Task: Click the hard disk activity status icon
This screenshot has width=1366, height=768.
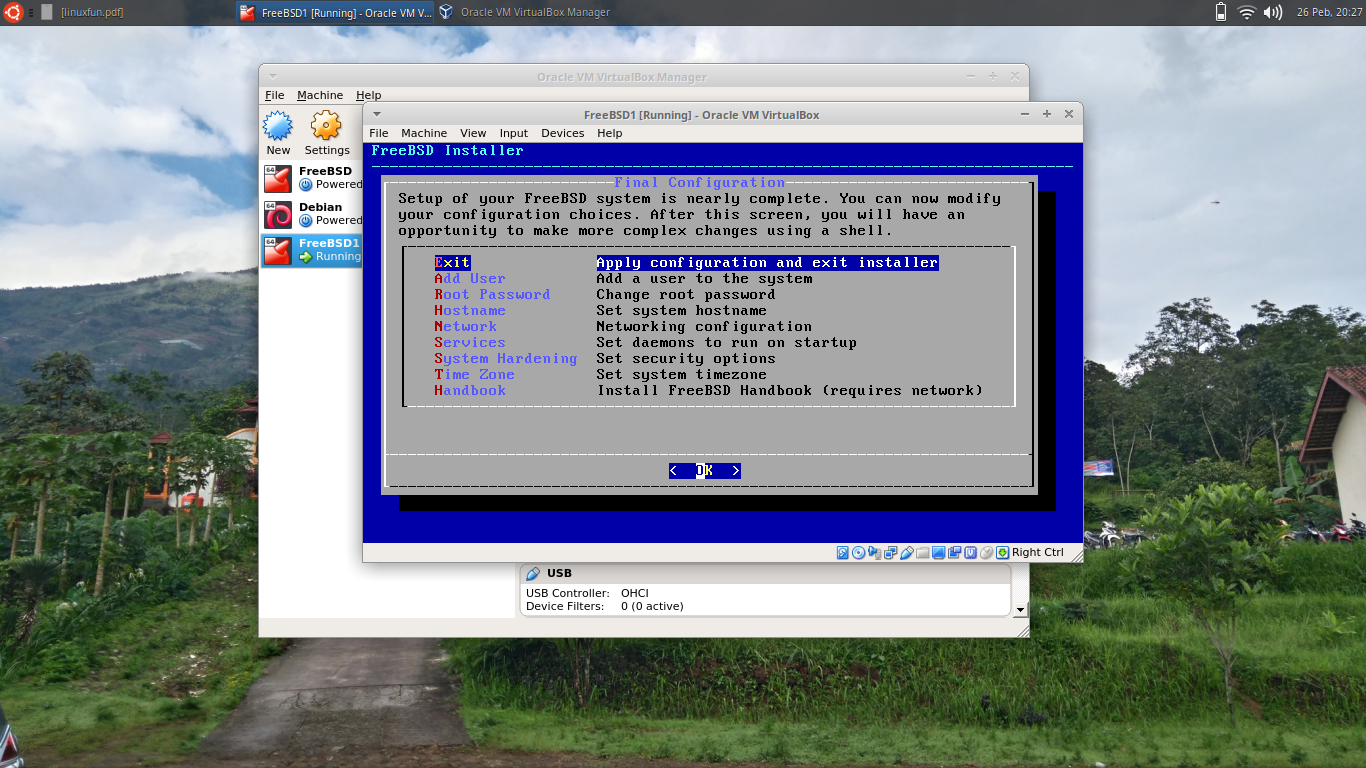Action: 842,552
